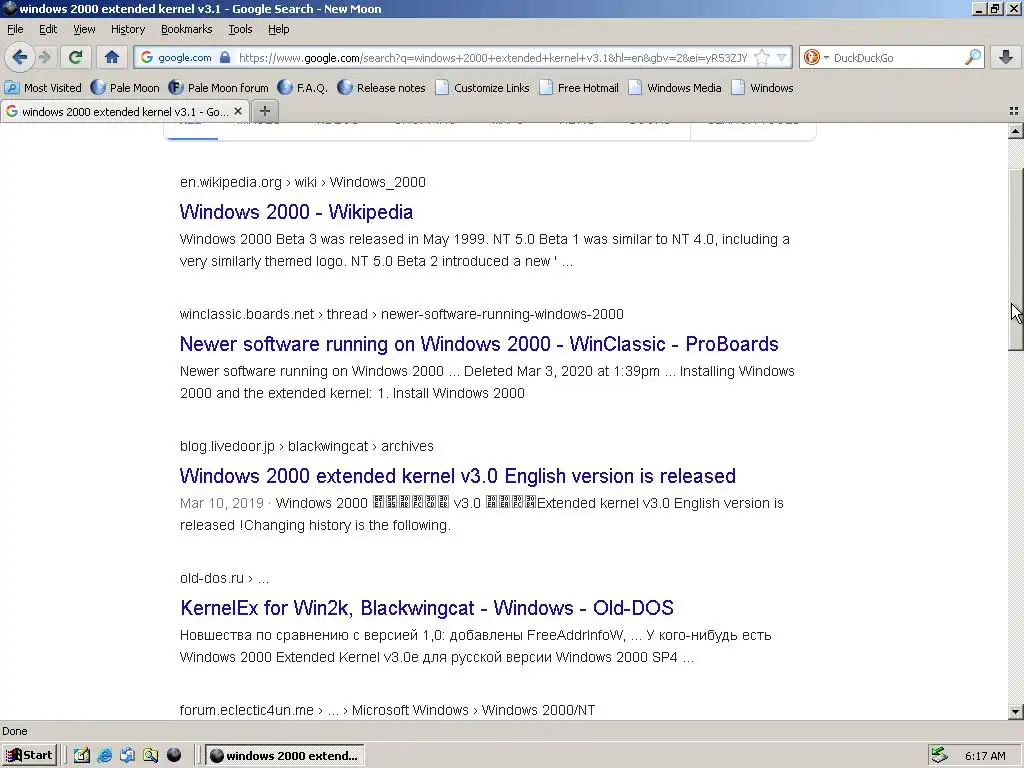1024x768 pixels.
Task: Open the History menu
Action: tap(128, 29)
